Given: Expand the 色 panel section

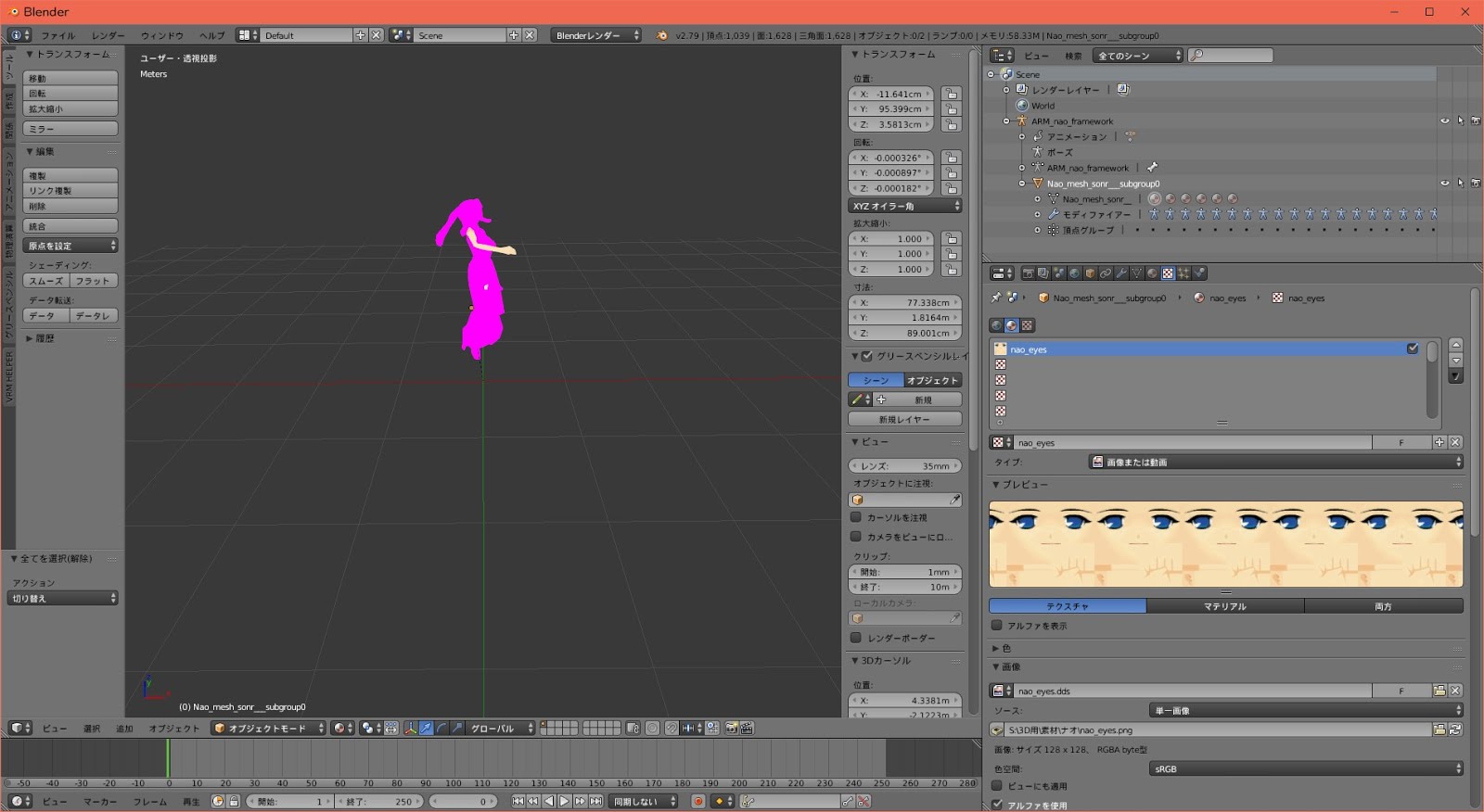Looking at the screenshot, I should (1005, 648).
